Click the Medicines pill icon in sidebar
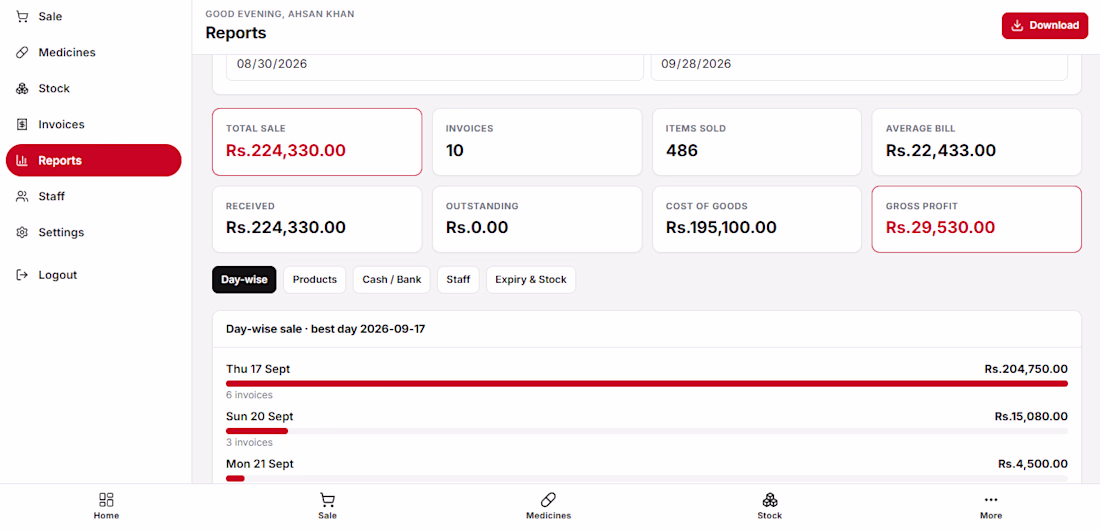Viewport: 1100px width, 530px height. click(22, 53)
